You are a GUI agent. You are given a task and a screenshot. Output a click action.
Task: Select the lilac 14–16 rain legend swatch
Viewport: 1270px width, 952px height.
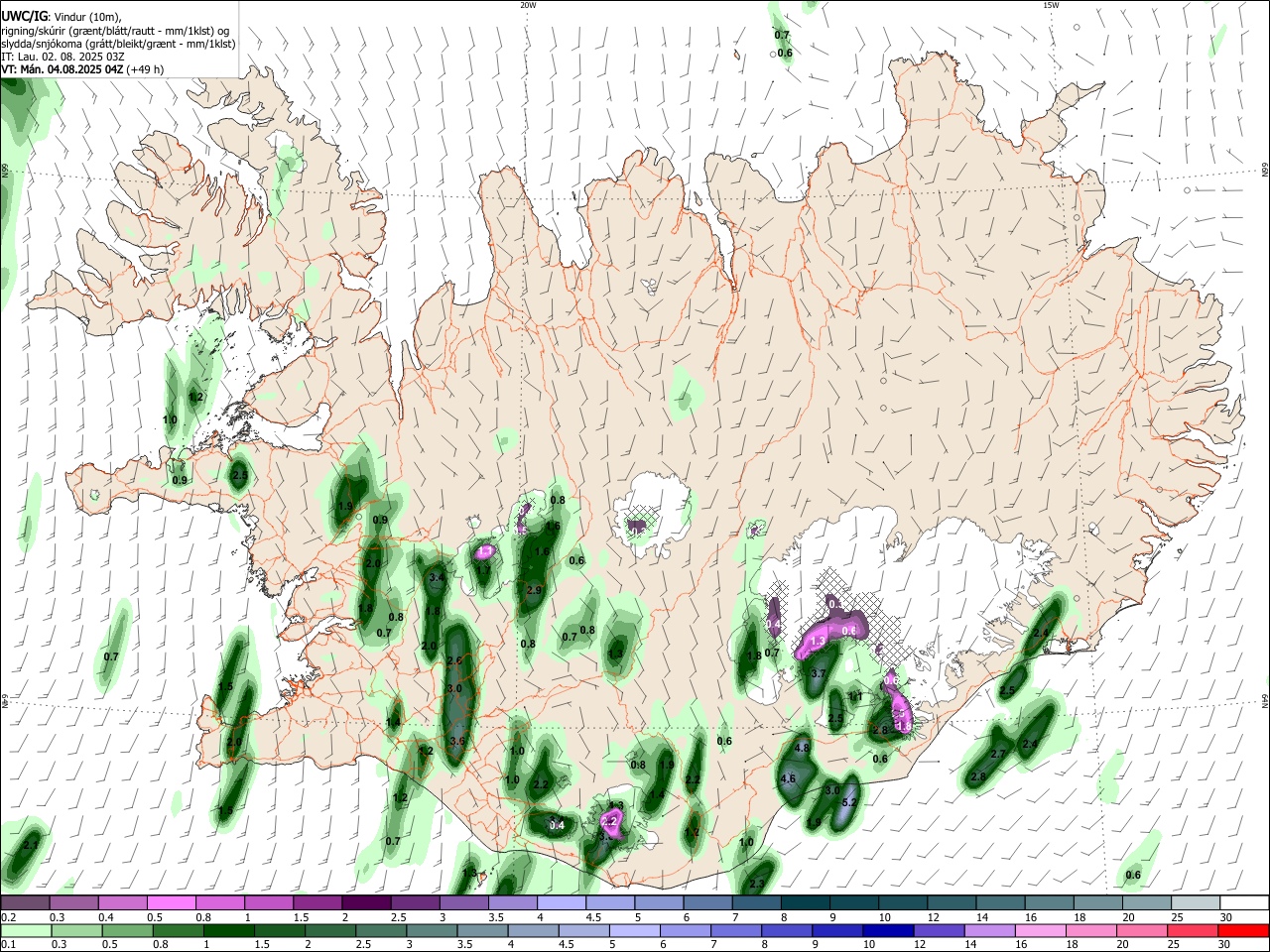tap(989, 930)
